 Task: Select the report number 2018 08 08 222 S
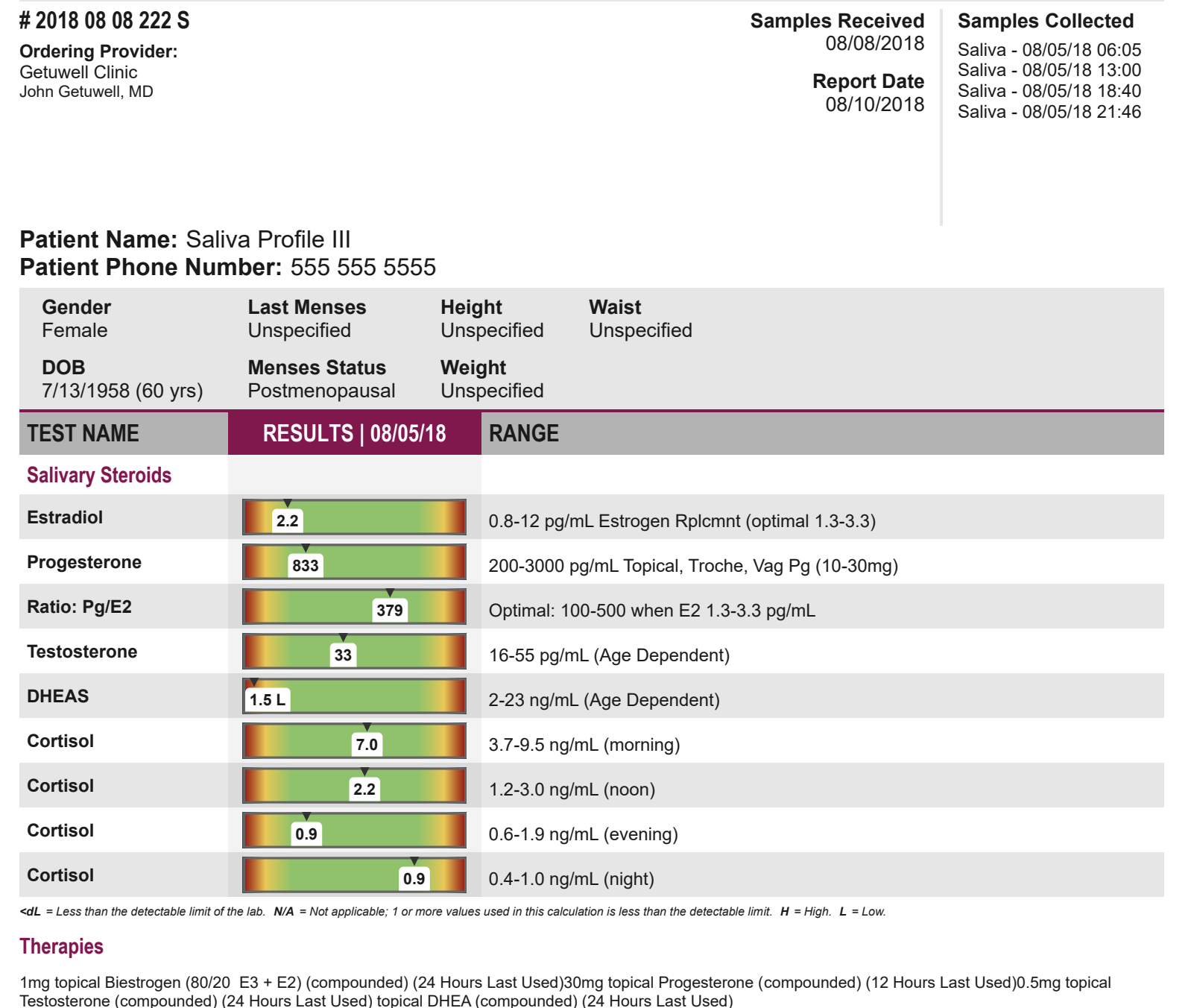tap(104, 21)
